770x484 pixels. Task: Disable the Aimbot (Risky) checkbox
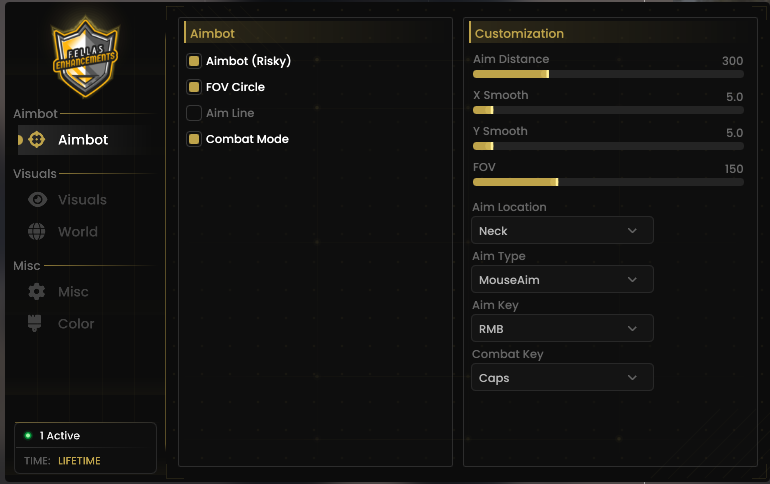[194, 61]
